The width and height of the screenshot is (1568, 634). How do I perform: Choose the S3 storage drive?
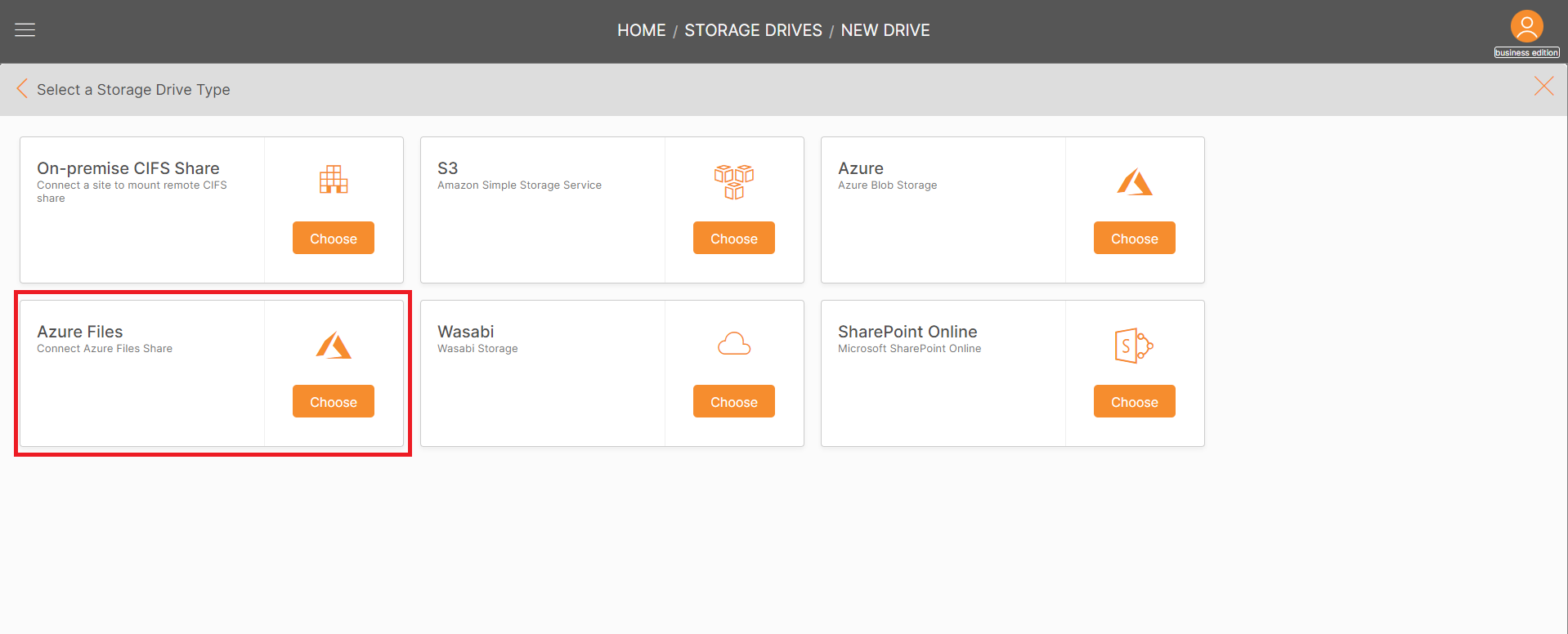(734, 238)
